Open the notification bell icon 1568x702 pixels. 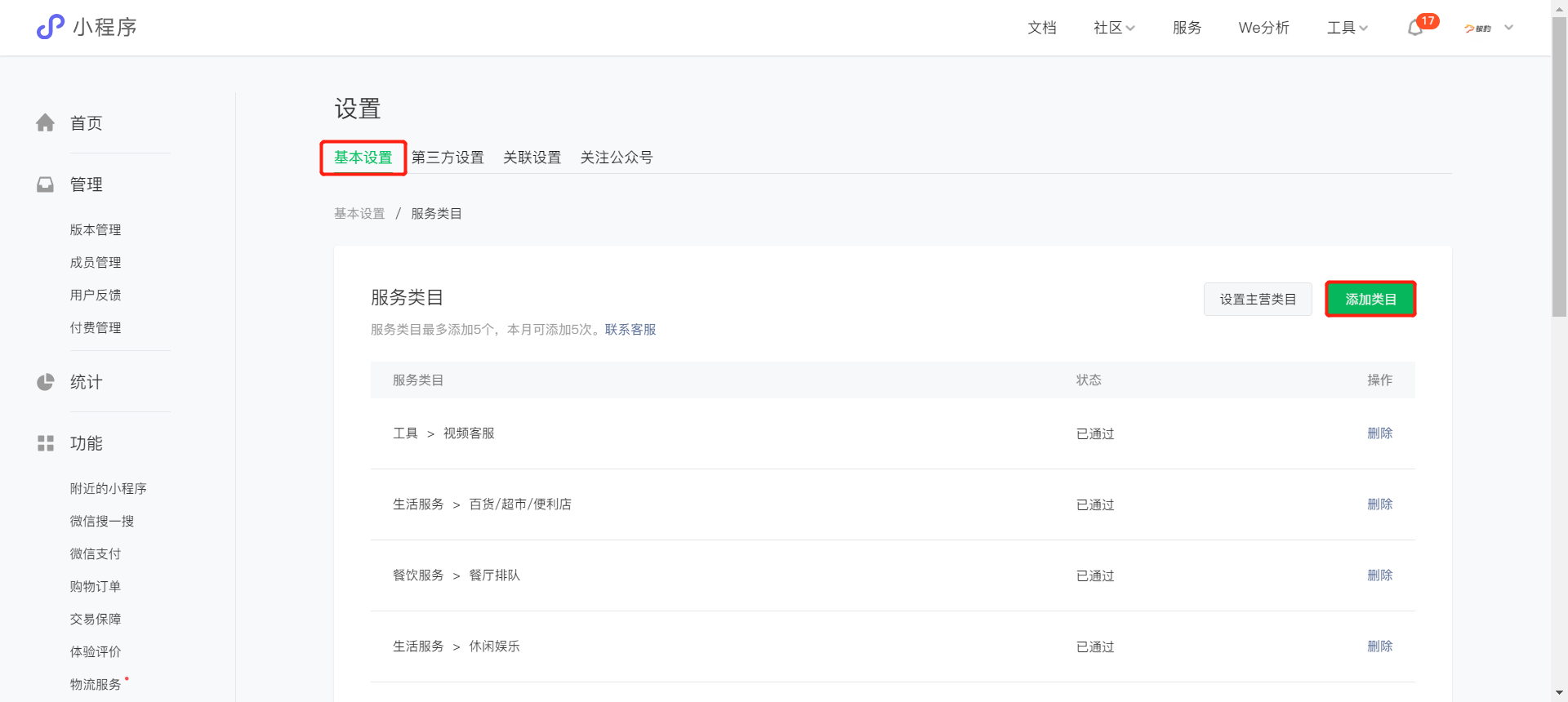[1415, 28]
